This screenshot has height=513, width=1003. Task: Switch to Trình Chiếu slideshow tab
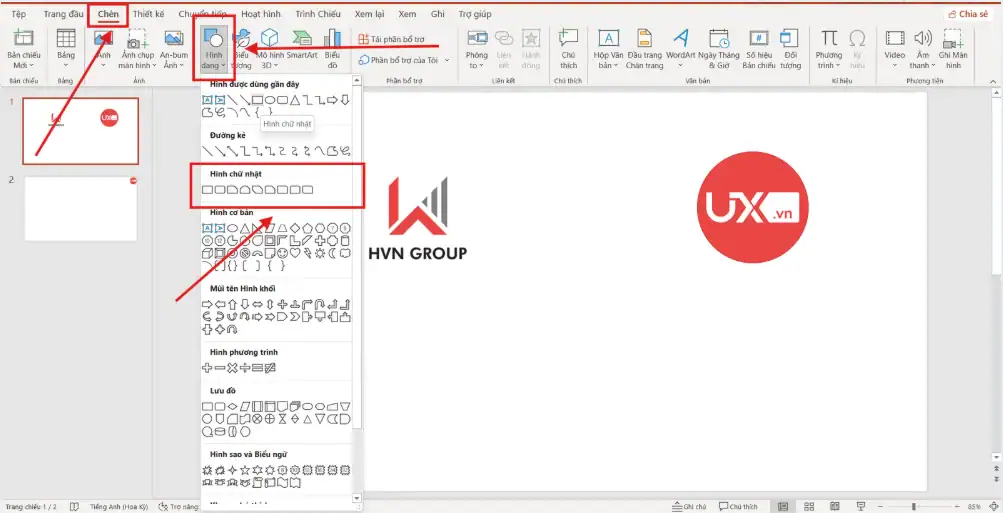(318, 14)
